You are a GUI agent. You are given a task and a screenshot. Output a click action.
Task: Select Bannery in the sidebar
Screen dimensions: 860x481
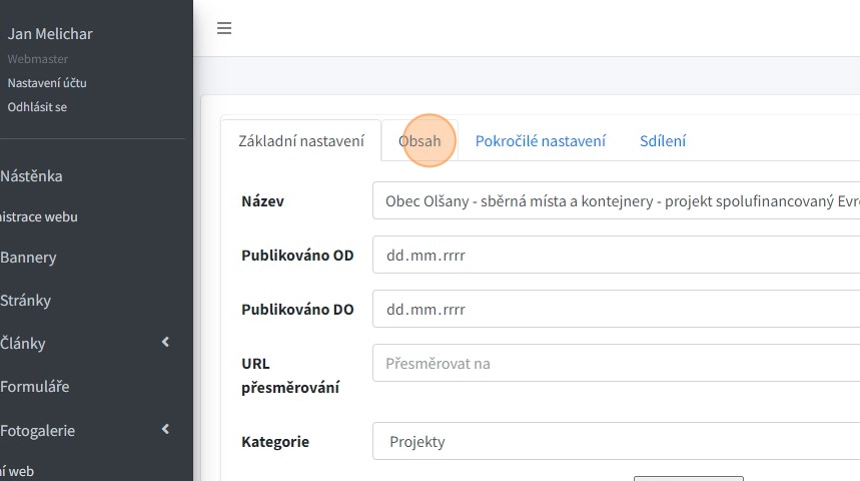pyautogui.click(x=28, y=257)
